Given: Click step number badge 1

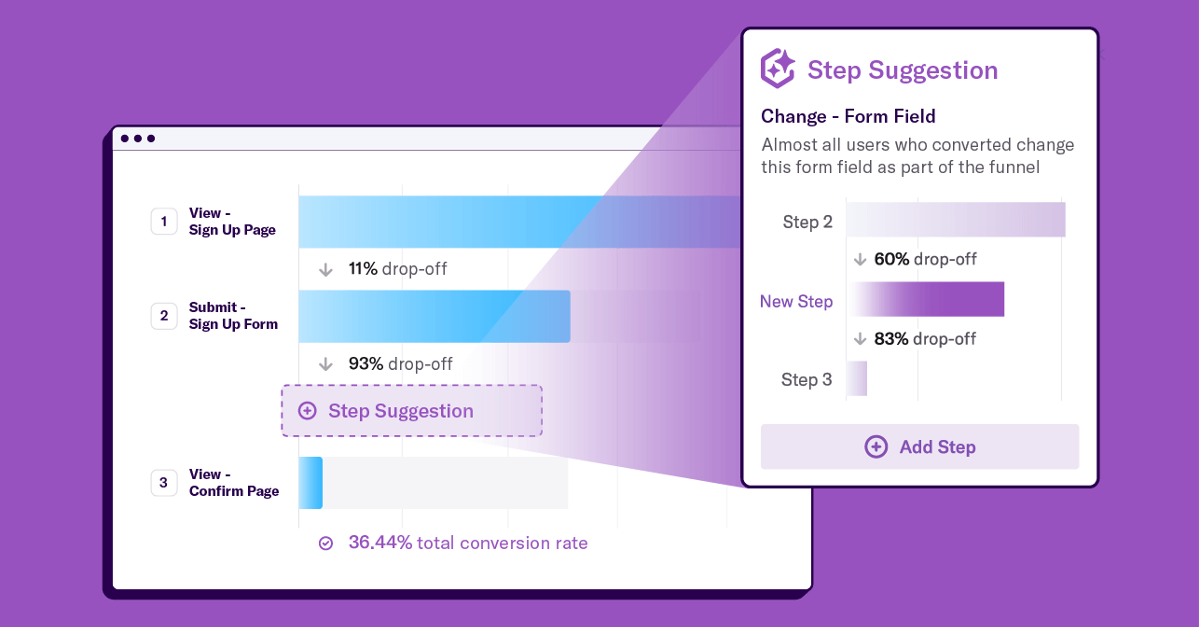Looking at the screenshot, I should tap(164, 221).
